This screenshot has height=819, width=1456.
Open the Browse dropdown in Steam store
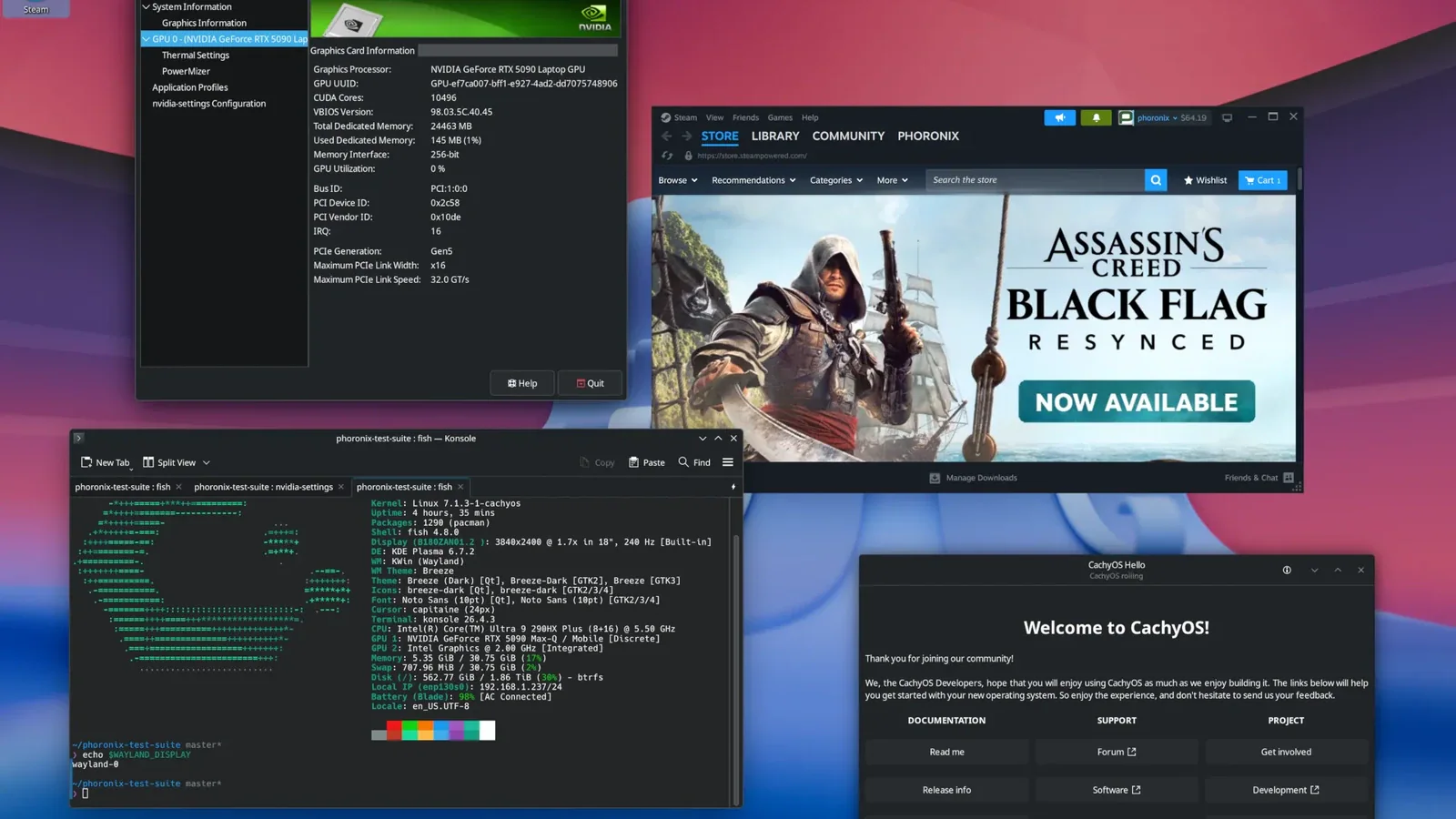click(678, 180)
